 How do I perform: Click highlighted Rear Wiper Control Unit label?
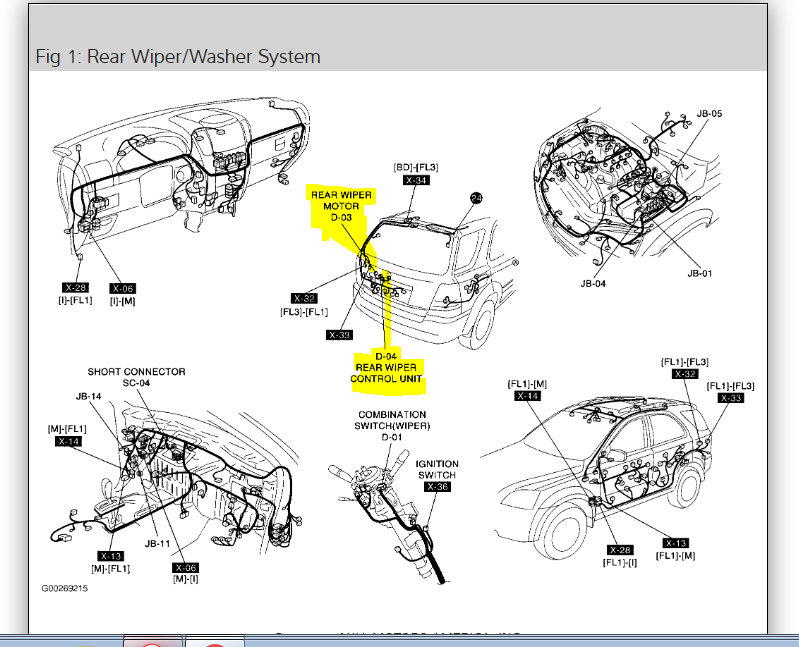click(386, 367)
